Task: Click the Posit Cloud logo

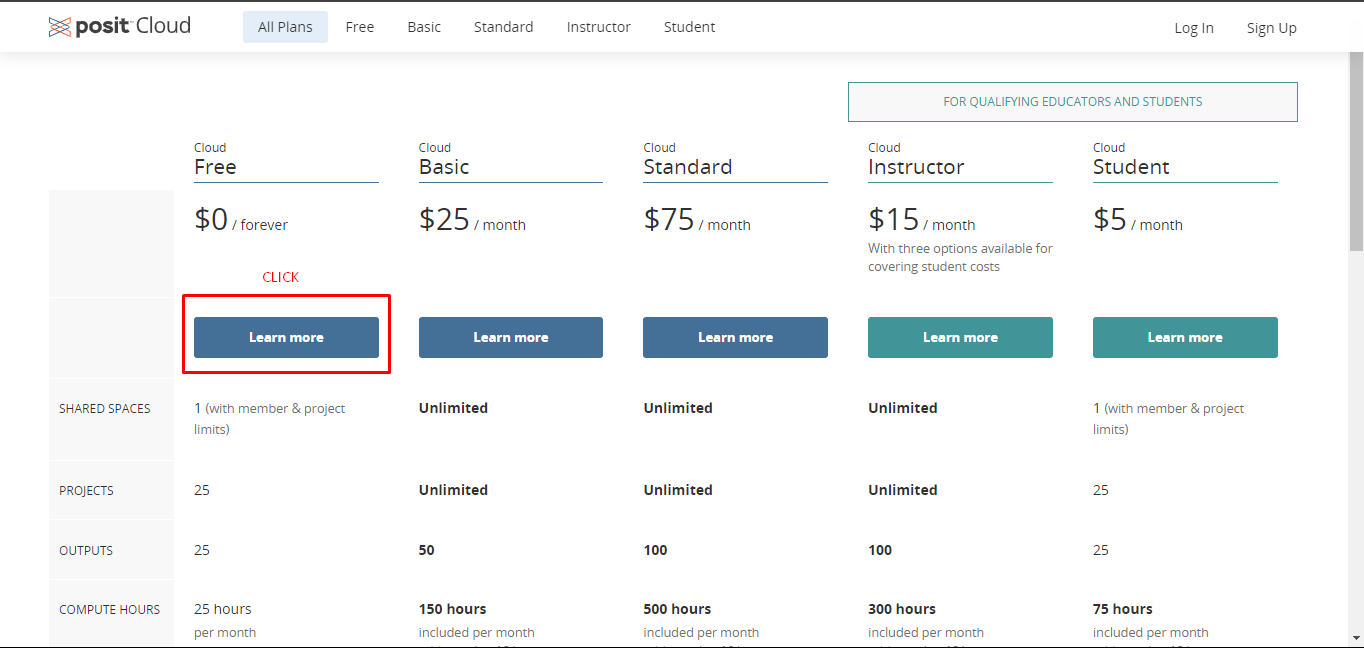Action: 119,27
